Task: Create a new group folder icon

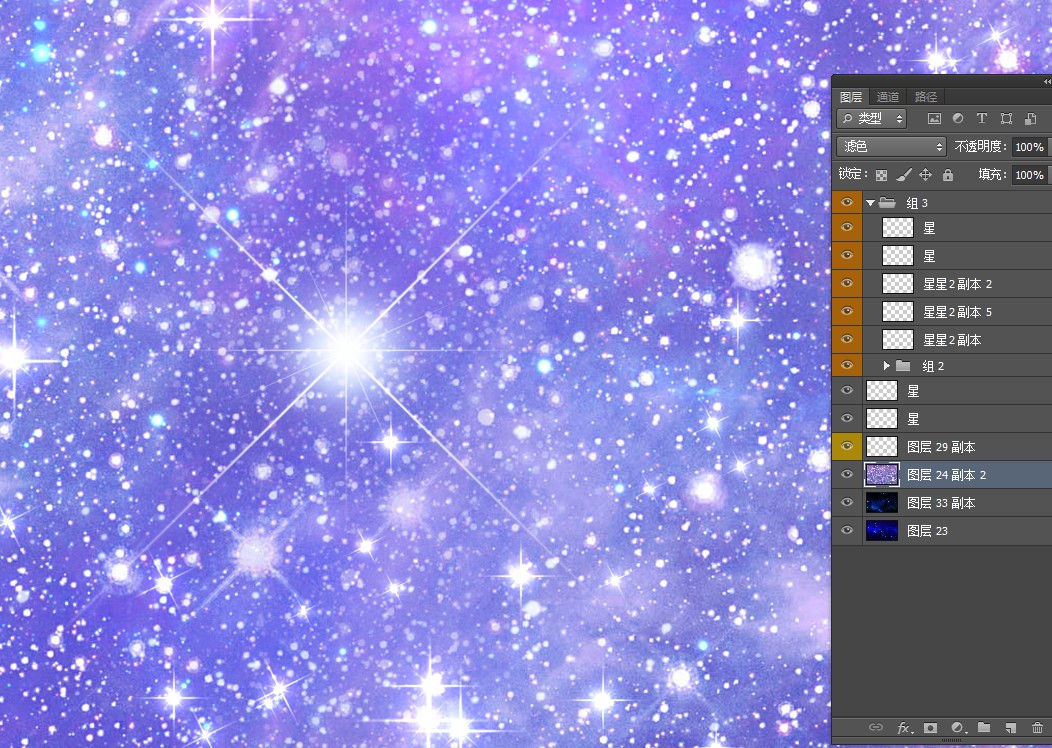Action: tap(984, 727)
